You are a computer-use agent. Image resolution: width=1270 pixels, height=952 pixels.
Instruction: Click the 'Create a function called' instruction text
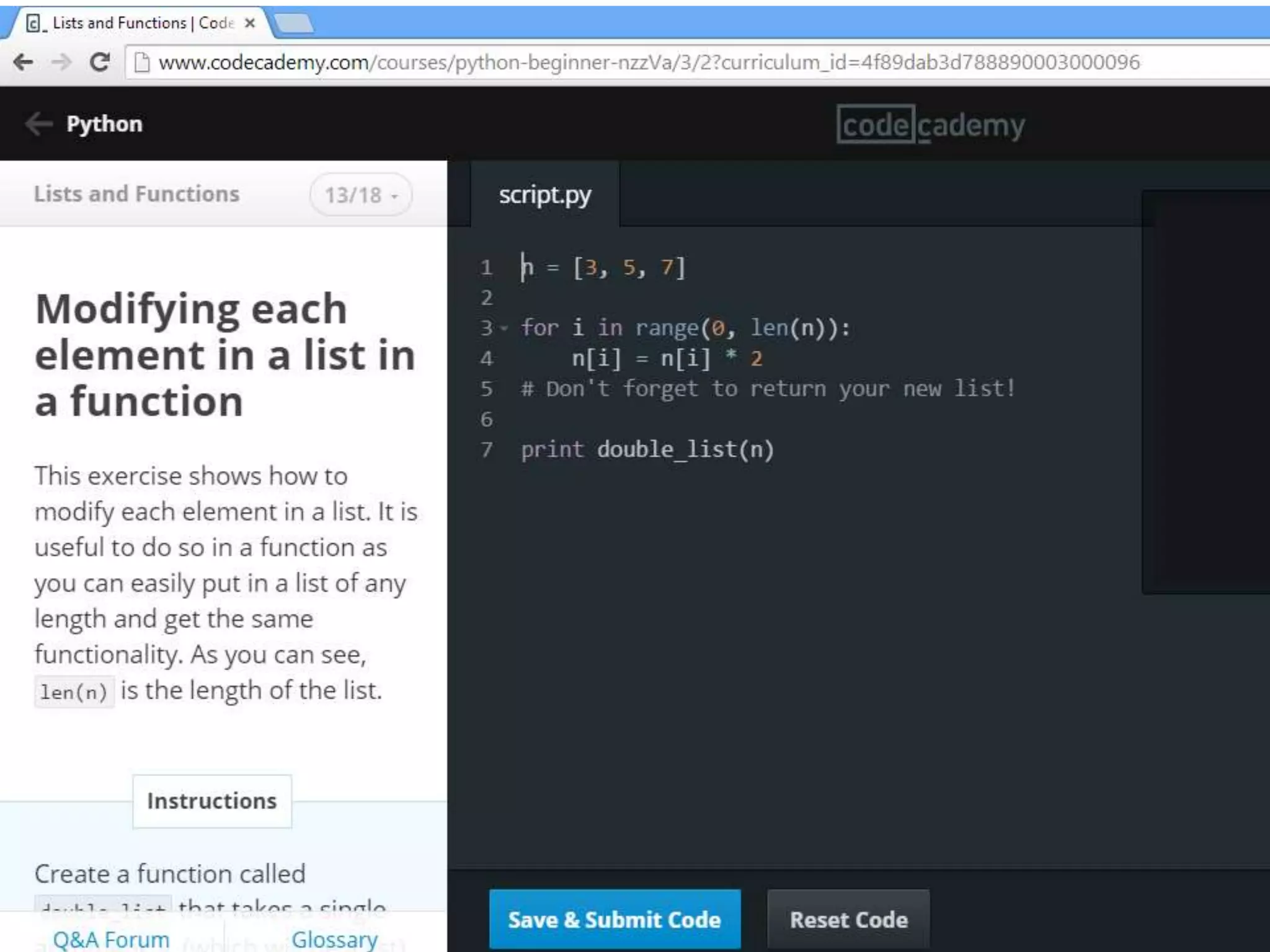(x=170, y=874)
